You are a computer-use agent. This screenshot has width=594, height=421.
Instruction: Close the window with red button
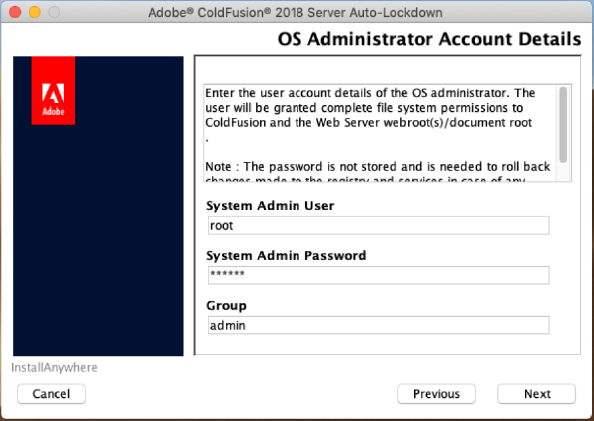pos(15,12)
